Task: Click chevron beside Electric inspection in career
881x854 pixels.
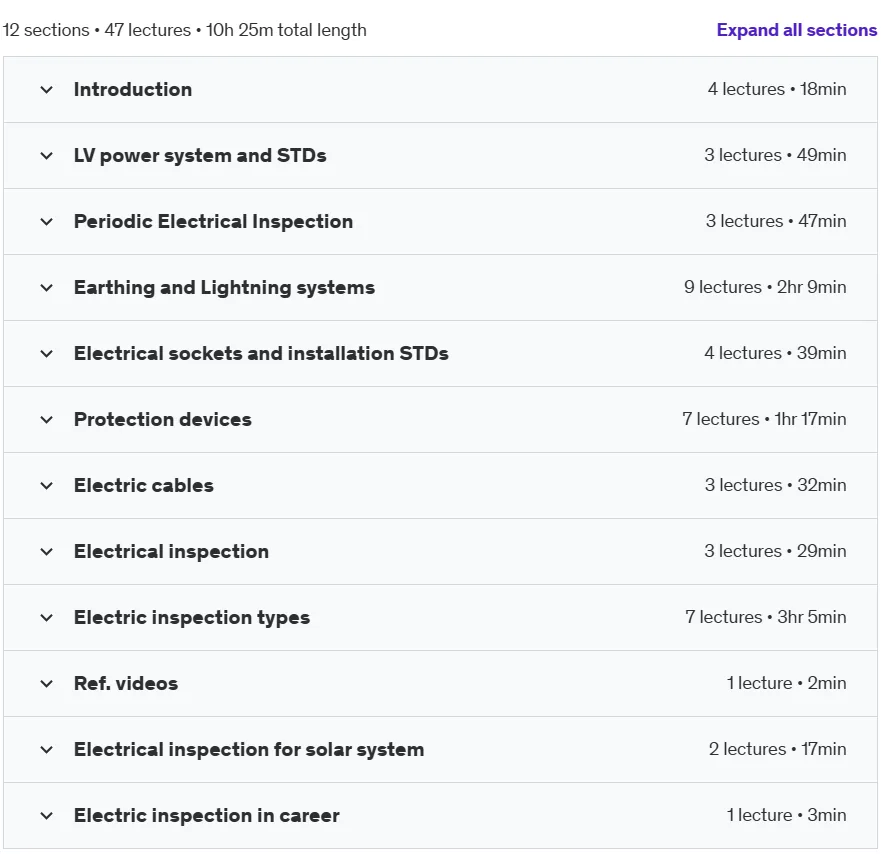Action: point(47,816)
